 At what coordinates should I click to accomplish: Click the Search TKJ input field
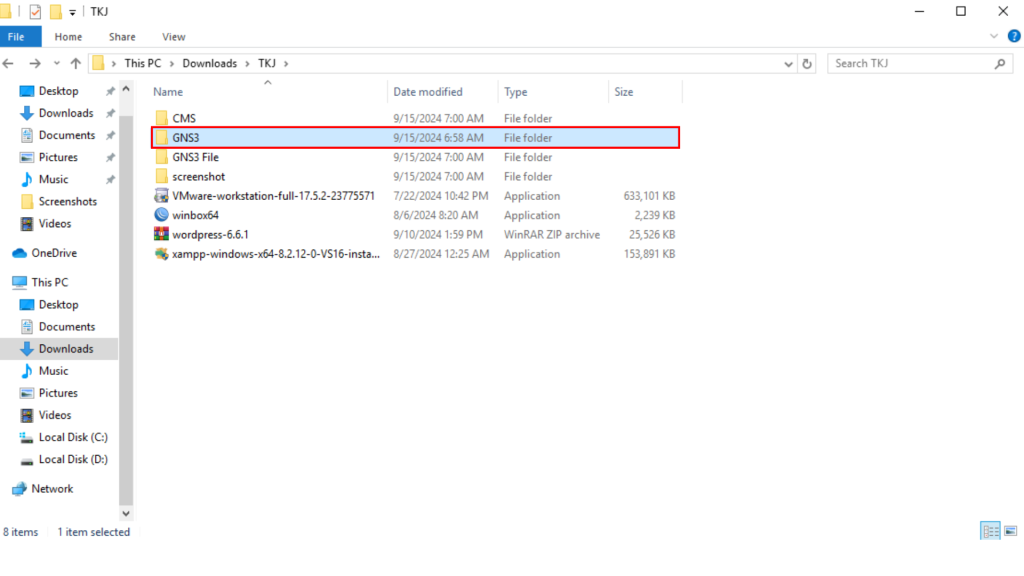(910, 63)
